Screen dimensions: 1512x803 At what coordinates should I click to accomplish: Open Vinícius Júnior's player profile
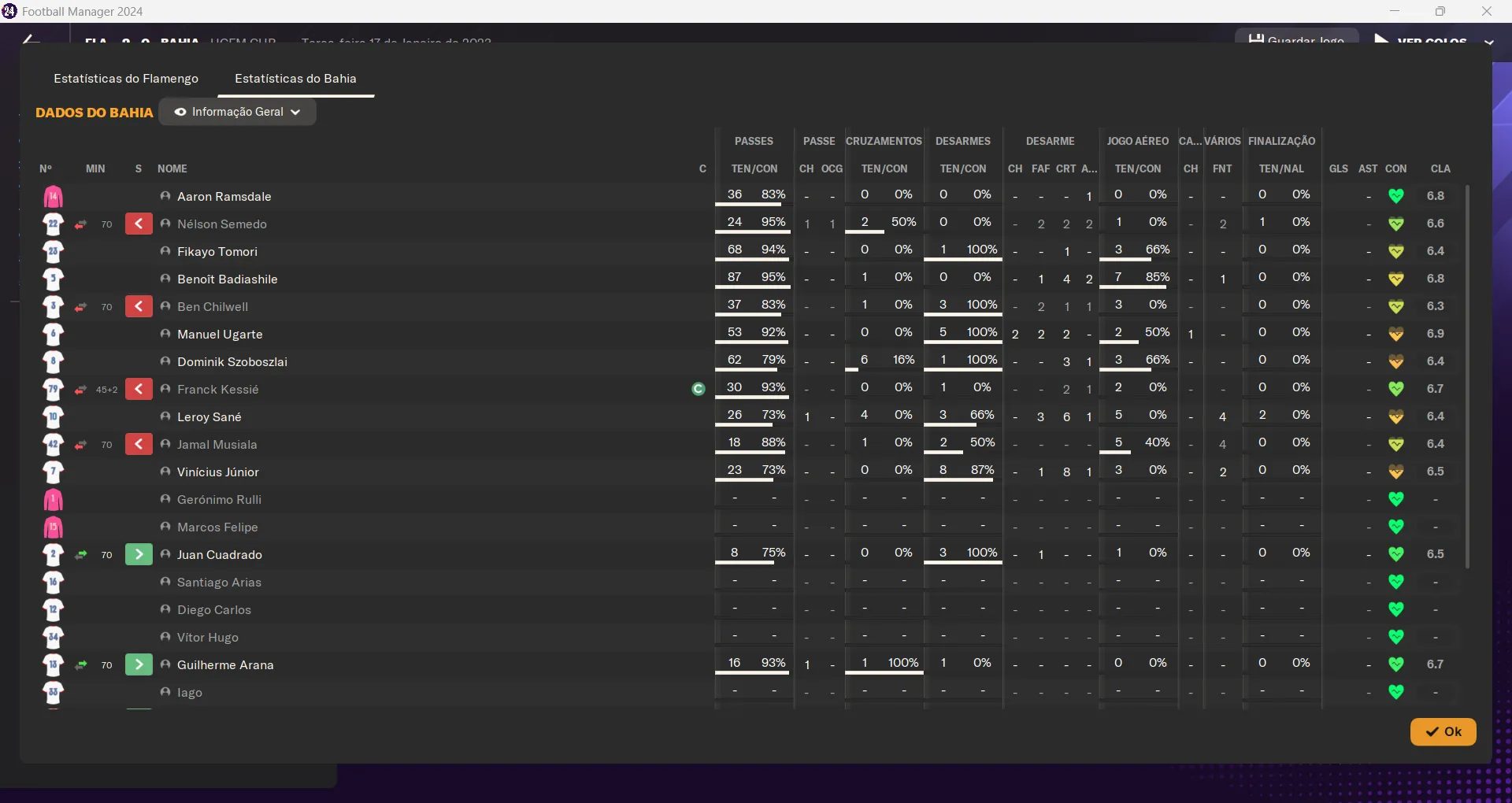pos(217,472)
